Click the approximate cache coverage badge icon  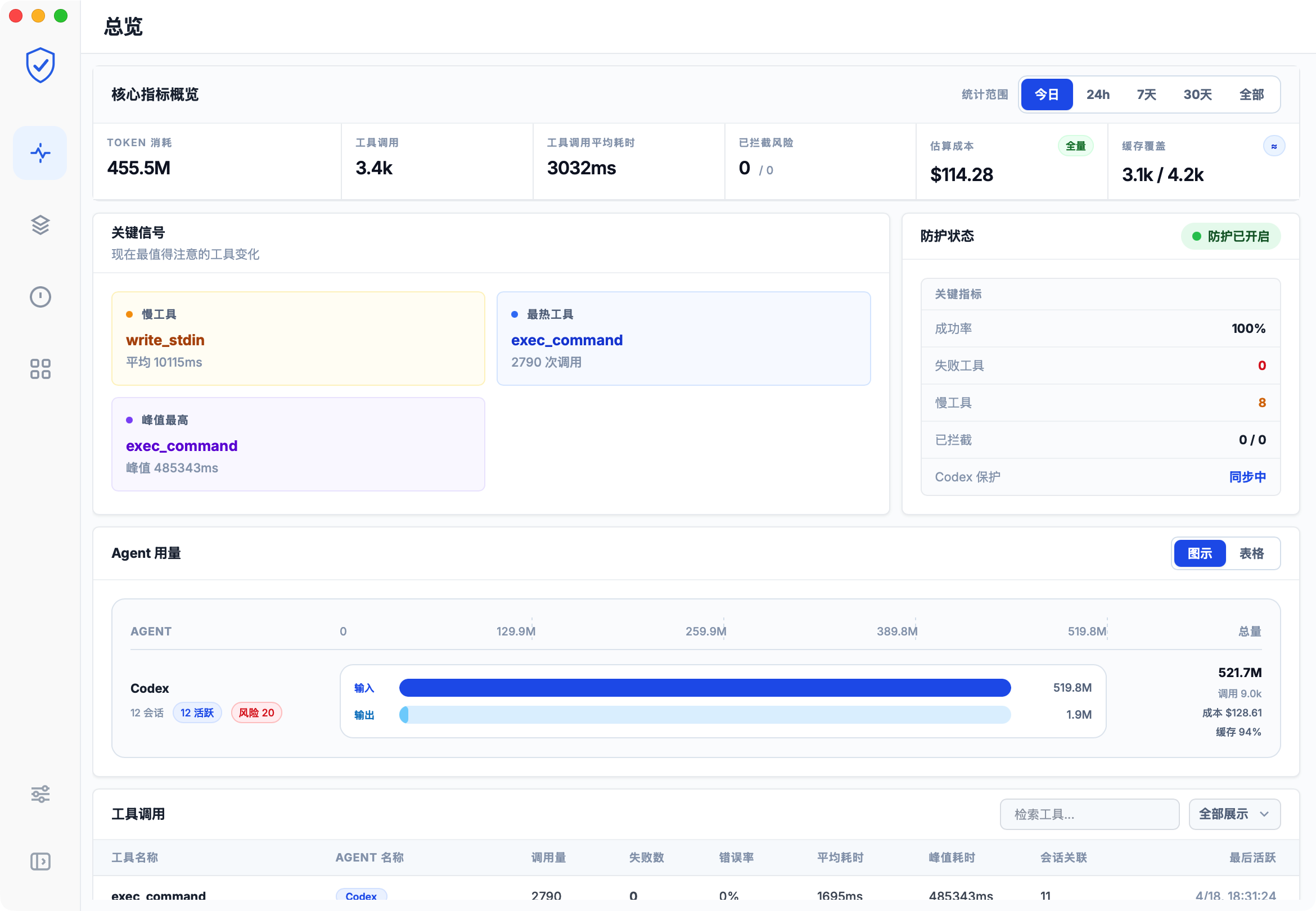click(1275, 146)
